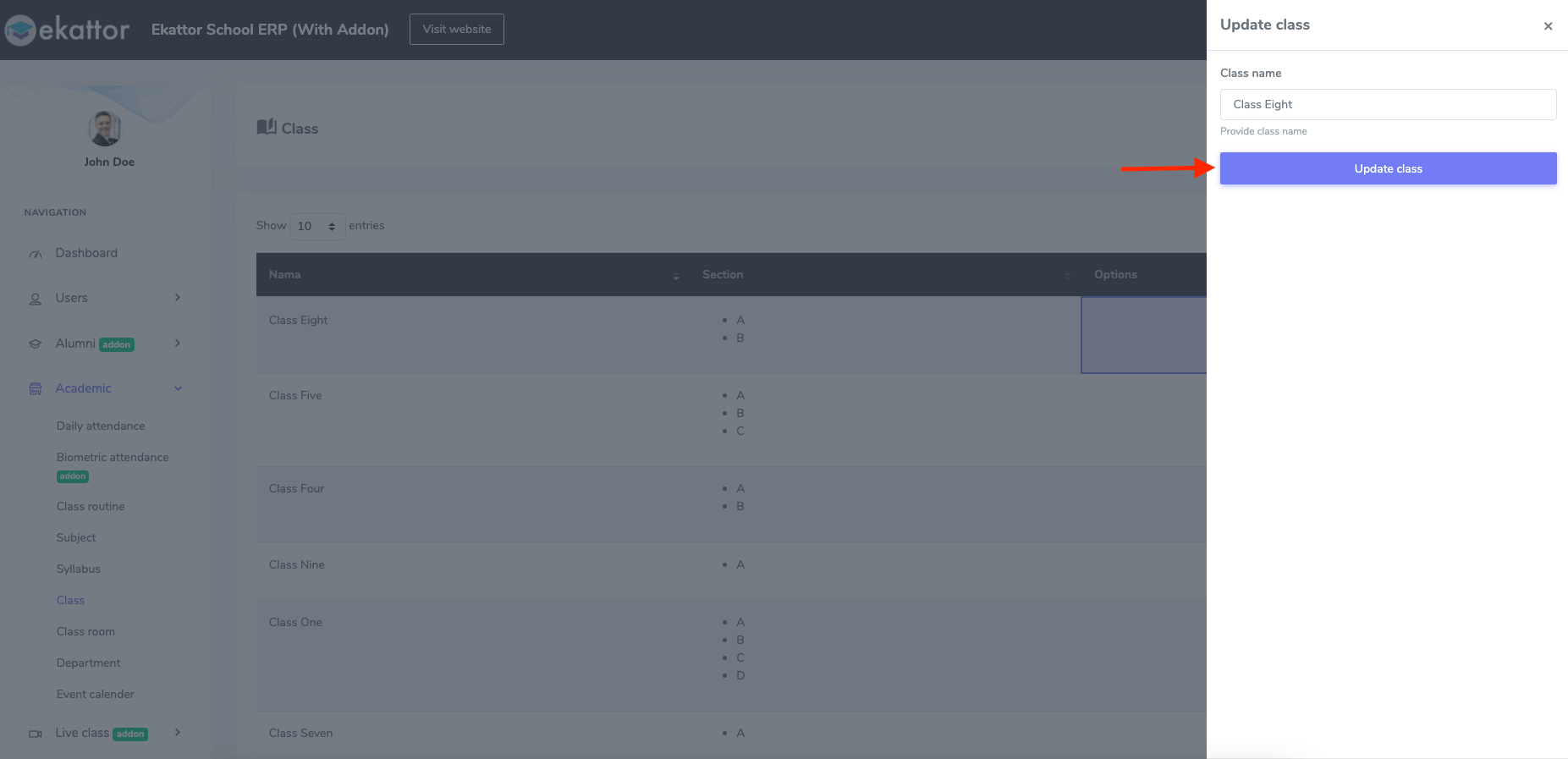The width and height of the screenshot is (1568, 759).
Task: Open Class routine menu item
Action: [x=91, y=506]
